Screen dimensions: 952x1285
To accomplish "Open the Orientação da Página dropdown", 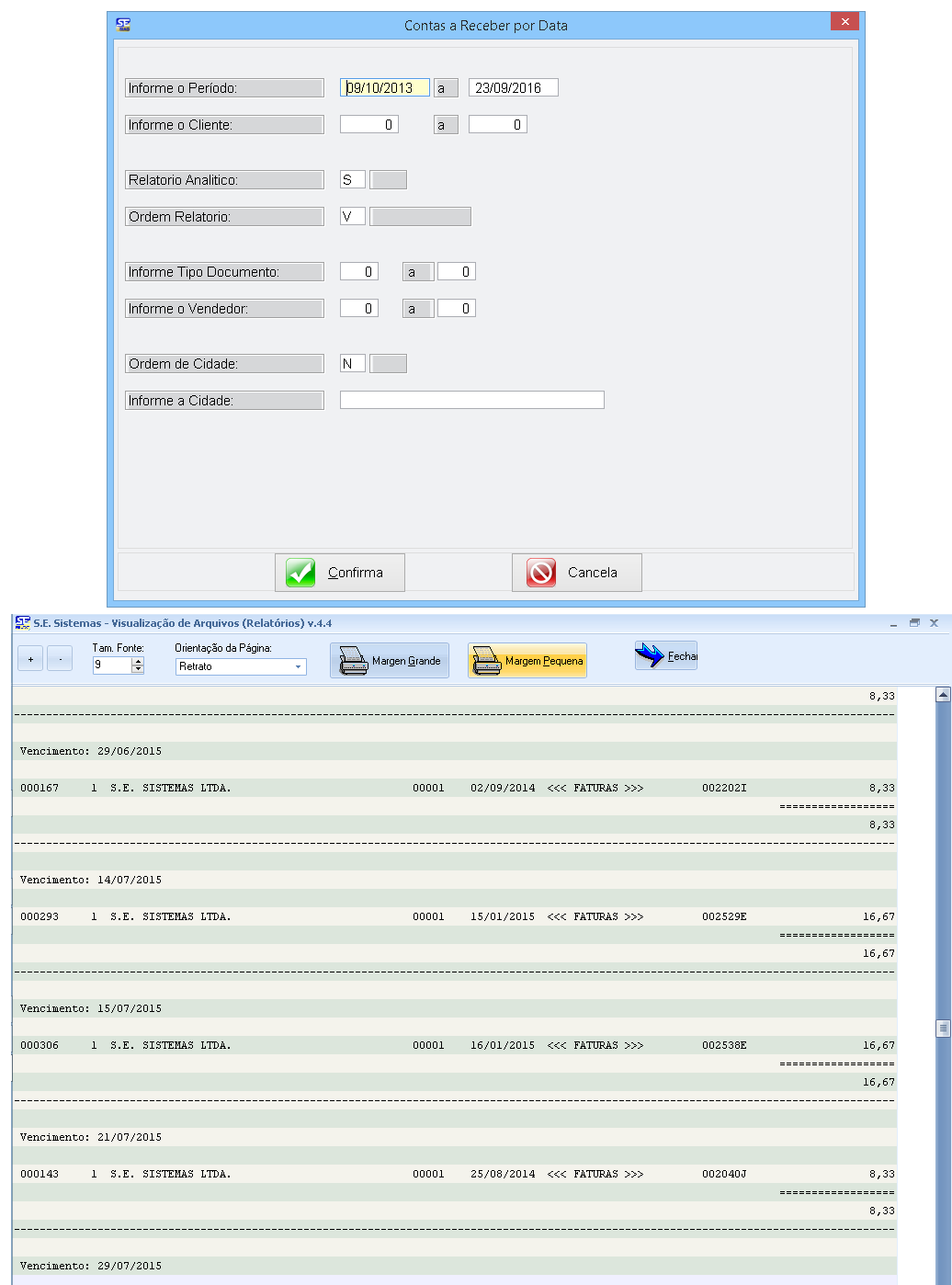I will 298,666.
